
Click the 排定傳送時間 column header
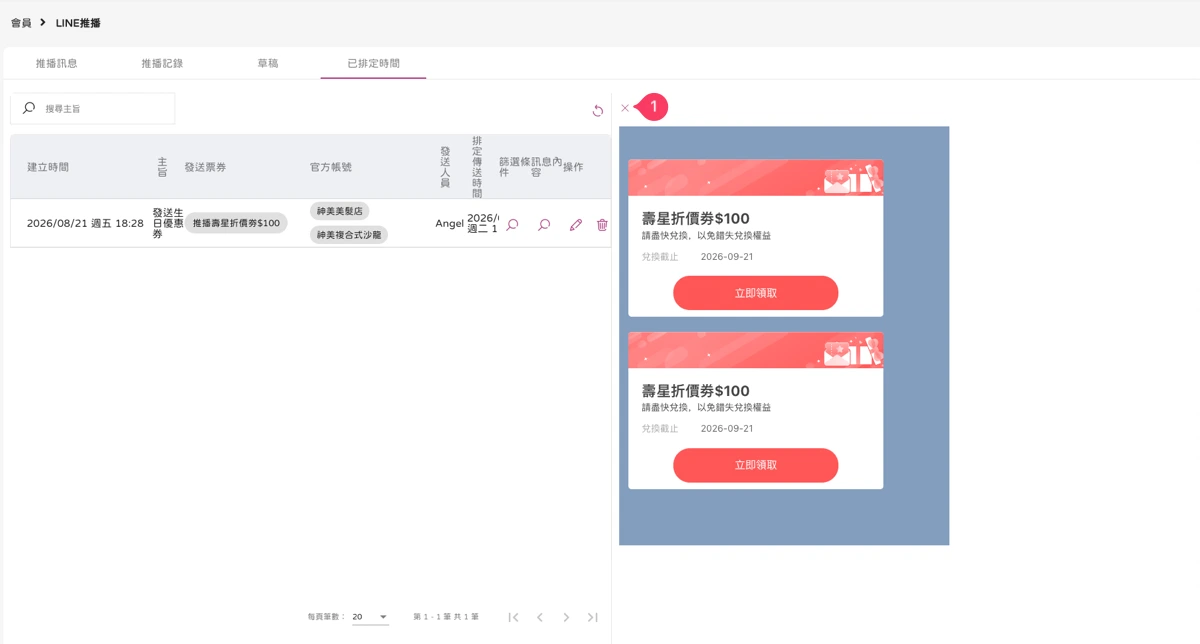(477, 167)
